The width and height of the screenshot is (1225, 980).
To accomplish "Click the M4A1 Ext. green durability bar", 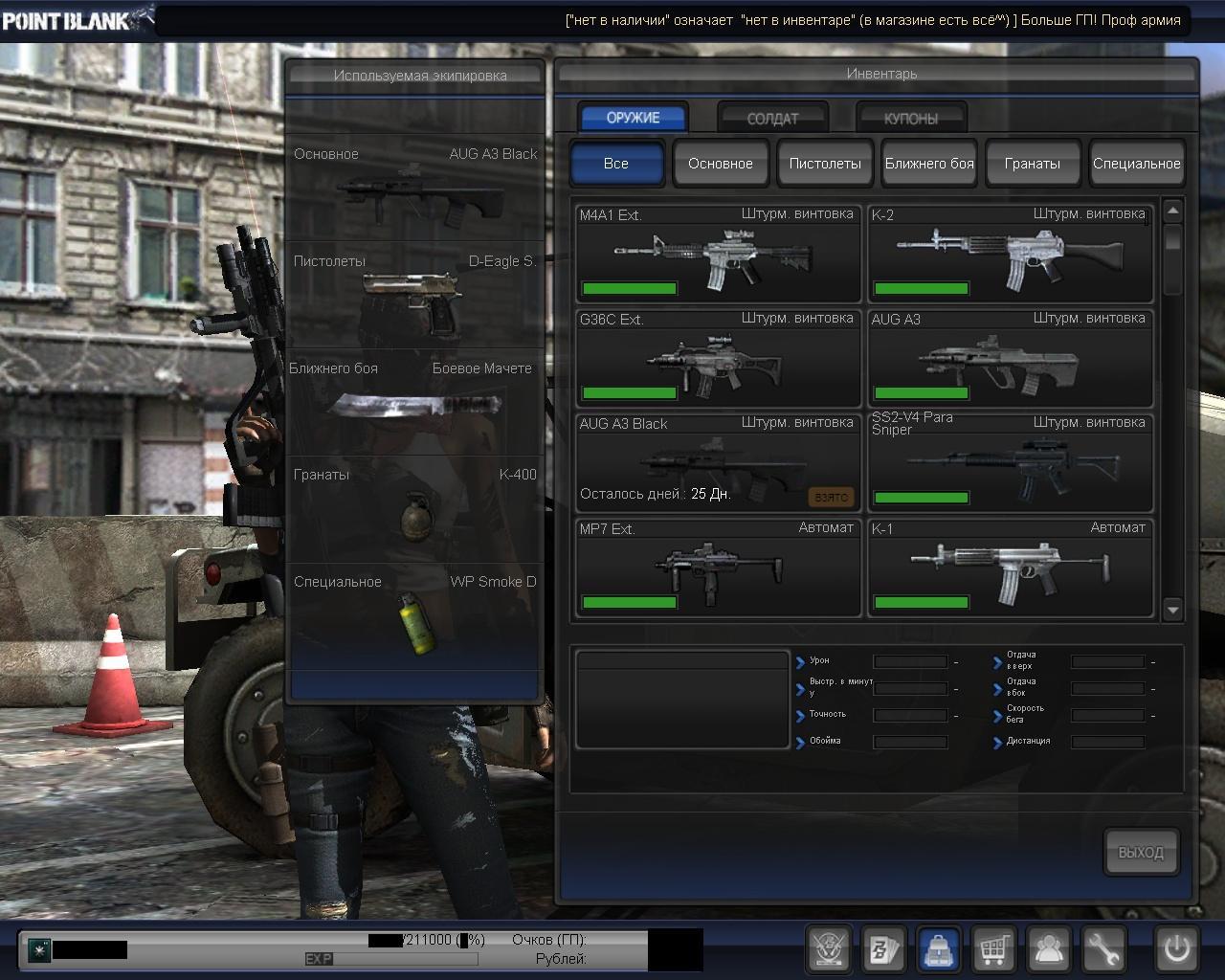I will (x=630, y=288).
